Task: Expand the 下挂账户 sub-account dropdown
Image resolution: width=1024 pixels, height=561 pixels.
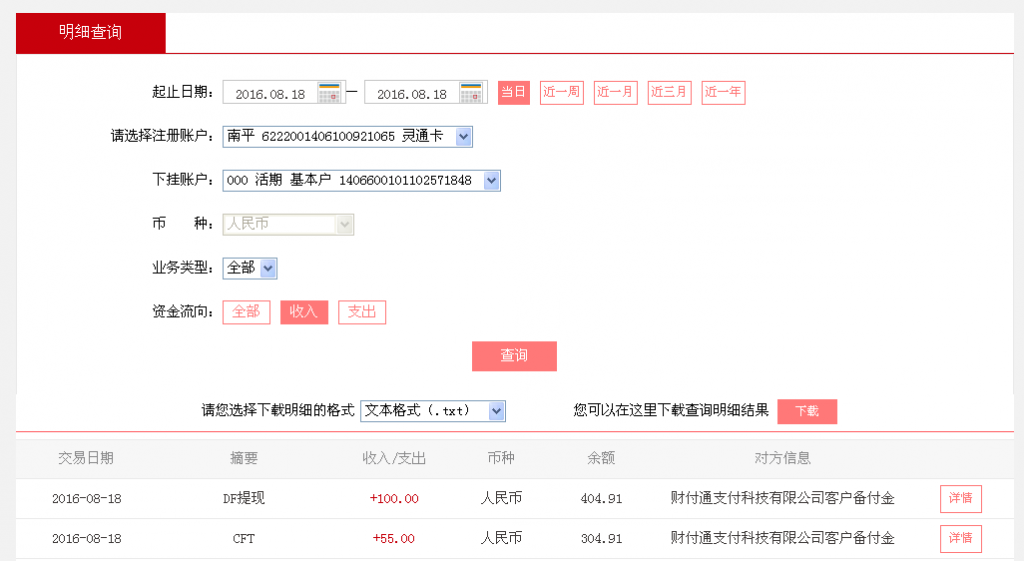Action: [x=361, y=180]
